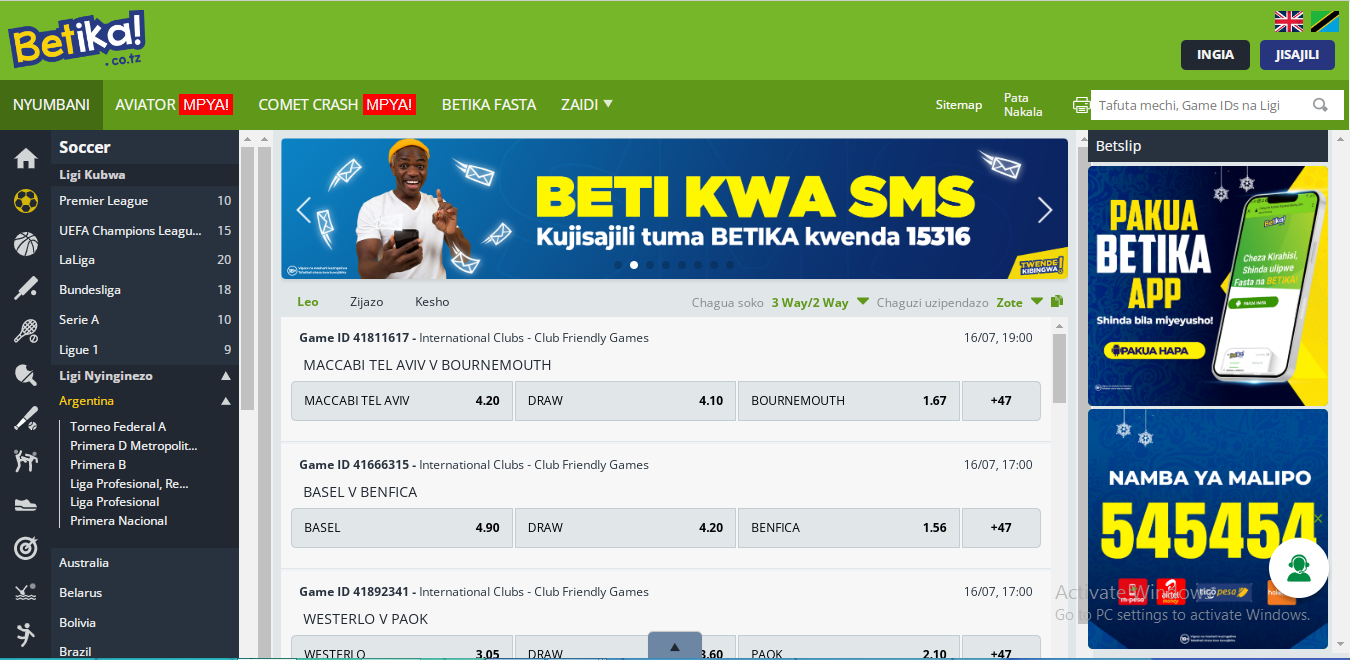Image resolution: width=1350 pixels, height=660 pixels.
Task: Switch to the Kesho tab
Action: pos(432,302)
